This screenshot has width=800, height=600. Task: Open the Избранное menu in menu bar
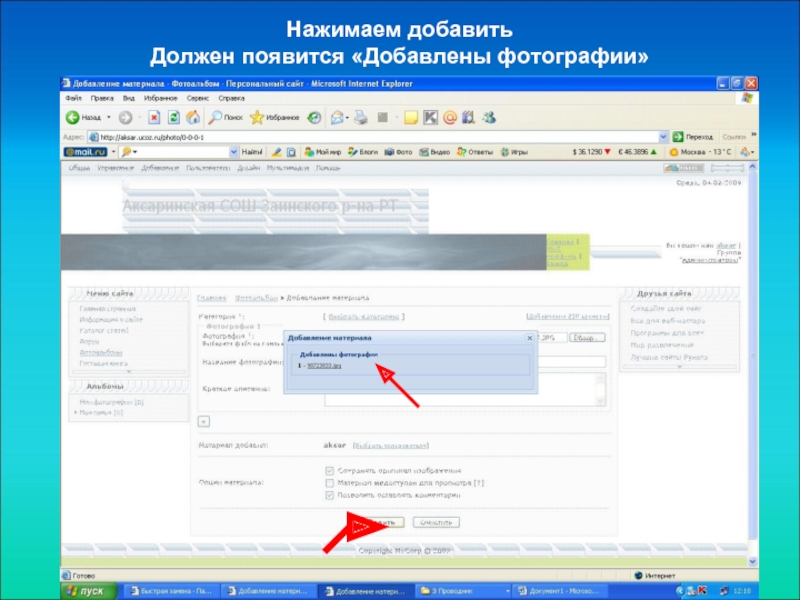click(x=161, y=98)
